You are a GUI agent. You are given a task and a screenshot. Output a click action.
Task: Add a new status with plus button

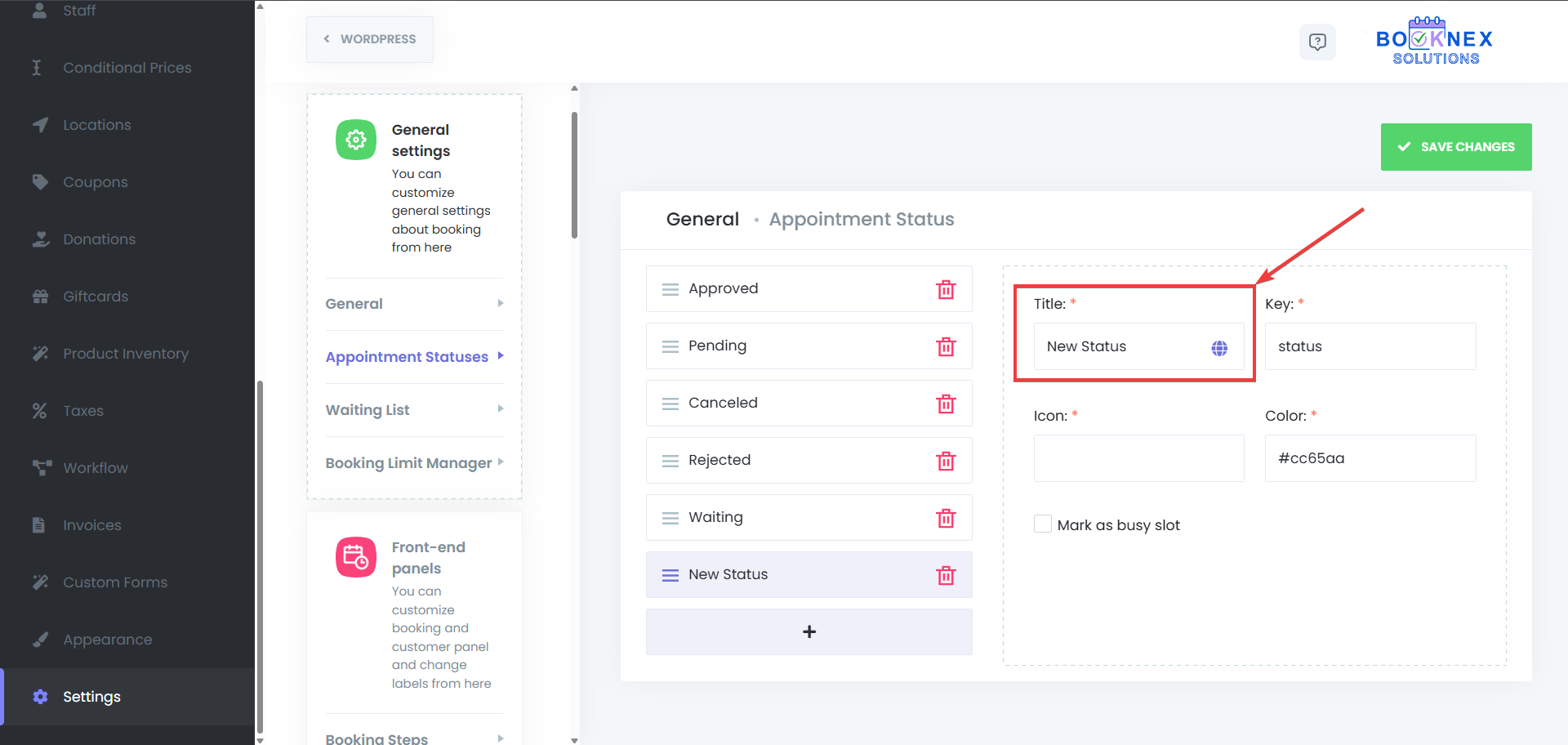click(x=808, y=631)
